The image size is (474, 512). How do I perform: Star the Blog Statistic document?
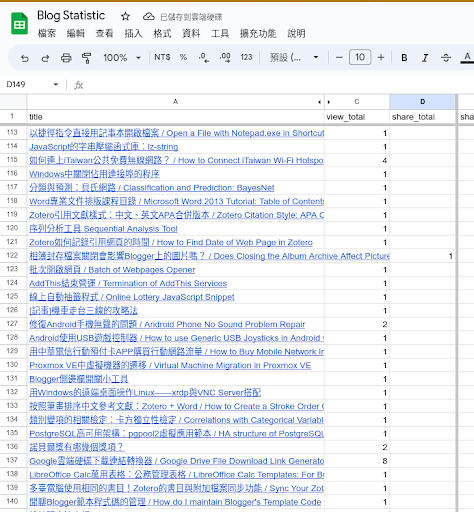point(125,16)
